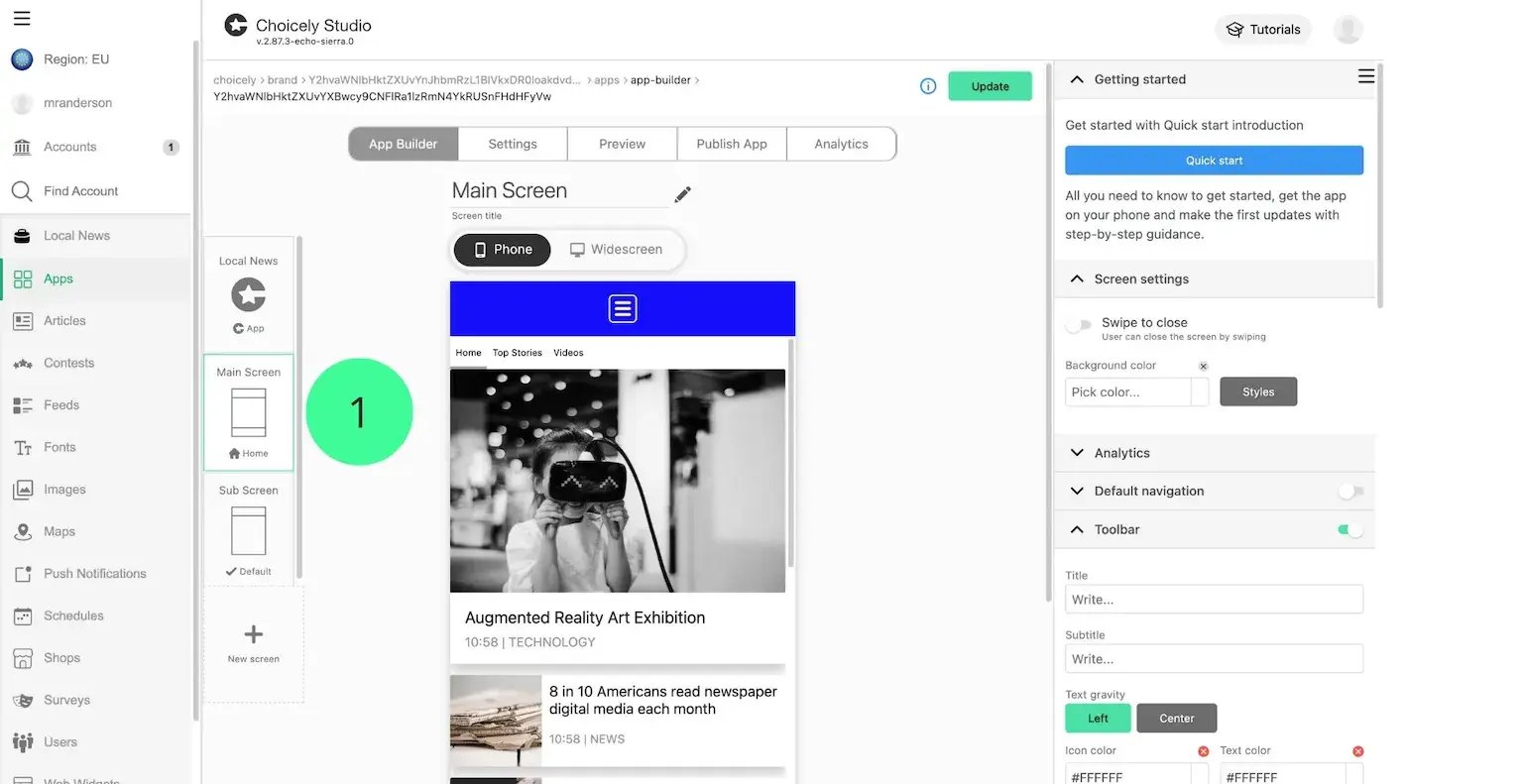The image size is (1523, 784).
Task: Expand the Analytics section in right panel
Action: [x=1077, y=453]
